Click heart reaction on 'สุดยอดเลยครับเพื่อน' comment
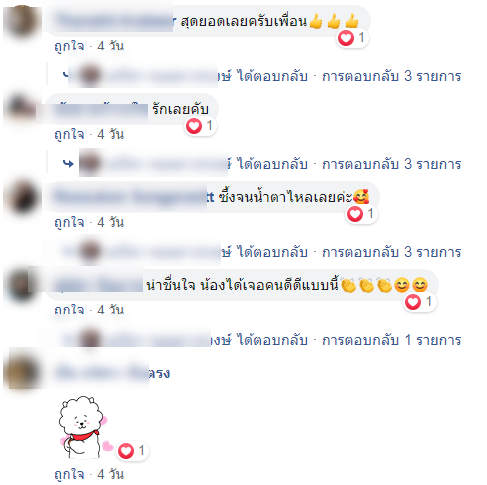Image resolution: width=487 pixels, height=485 pixels. pyautogui.click(x=346, y=38)
